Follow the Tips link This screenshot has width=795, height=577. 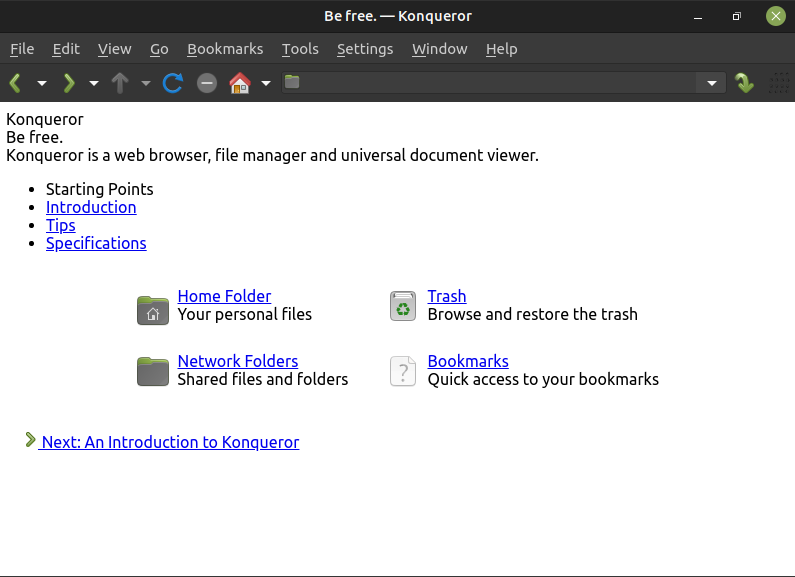(x=61, y=226)
